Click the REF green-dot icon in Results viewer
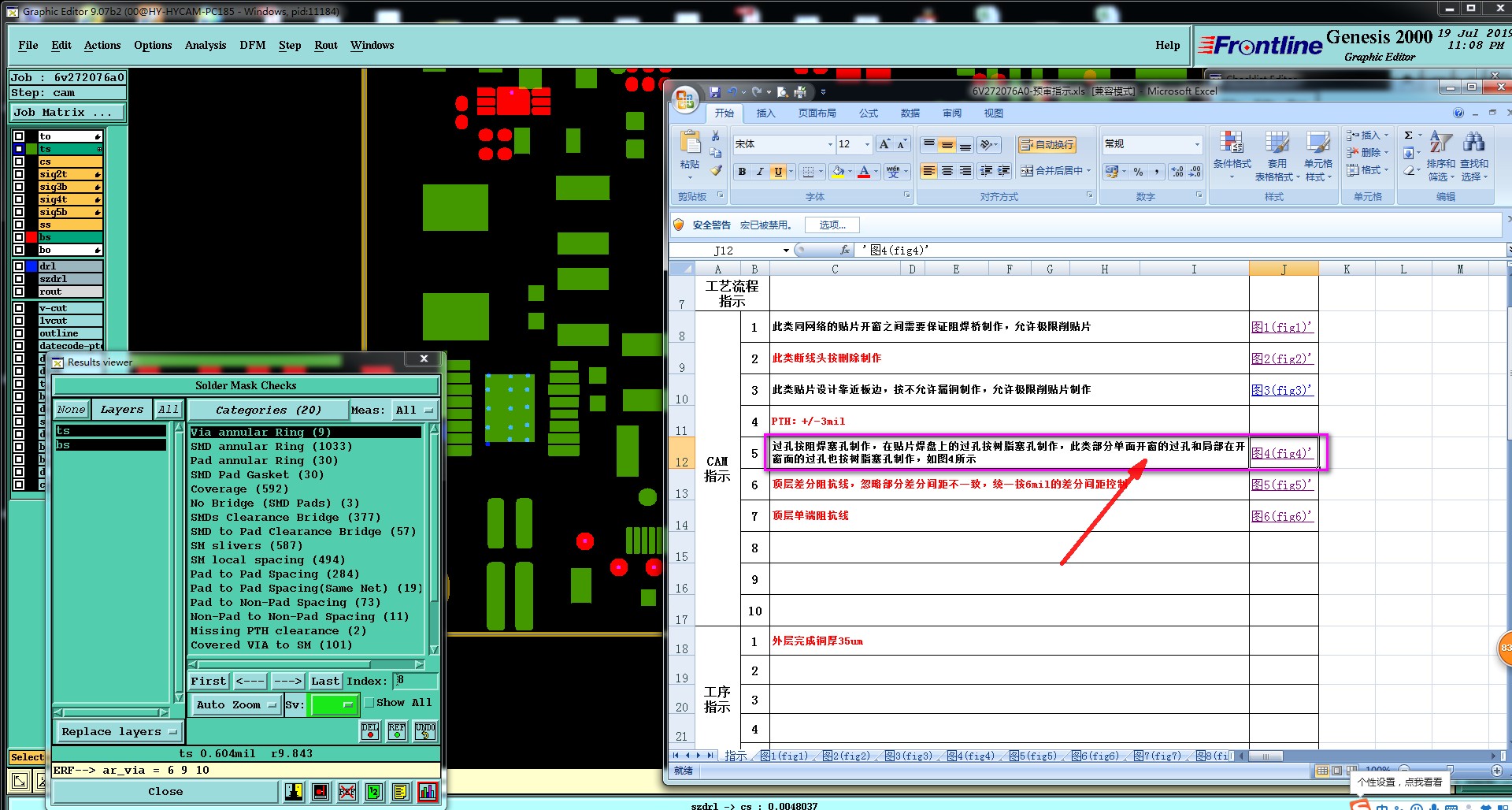Image resolution: width=1512 pixels, height=810 pixels. (397, 731)
